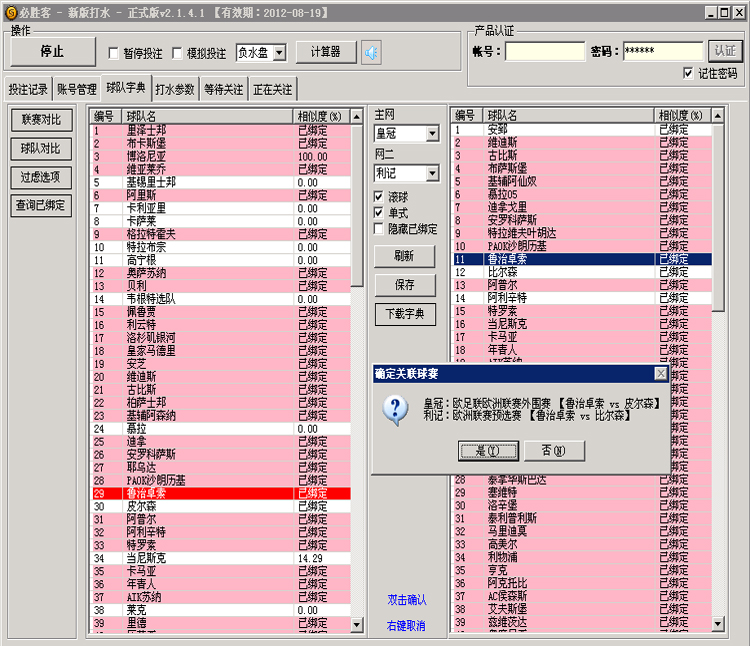
Task: Uncheck the 滚球 checkbox
Action: click(379, 197)
